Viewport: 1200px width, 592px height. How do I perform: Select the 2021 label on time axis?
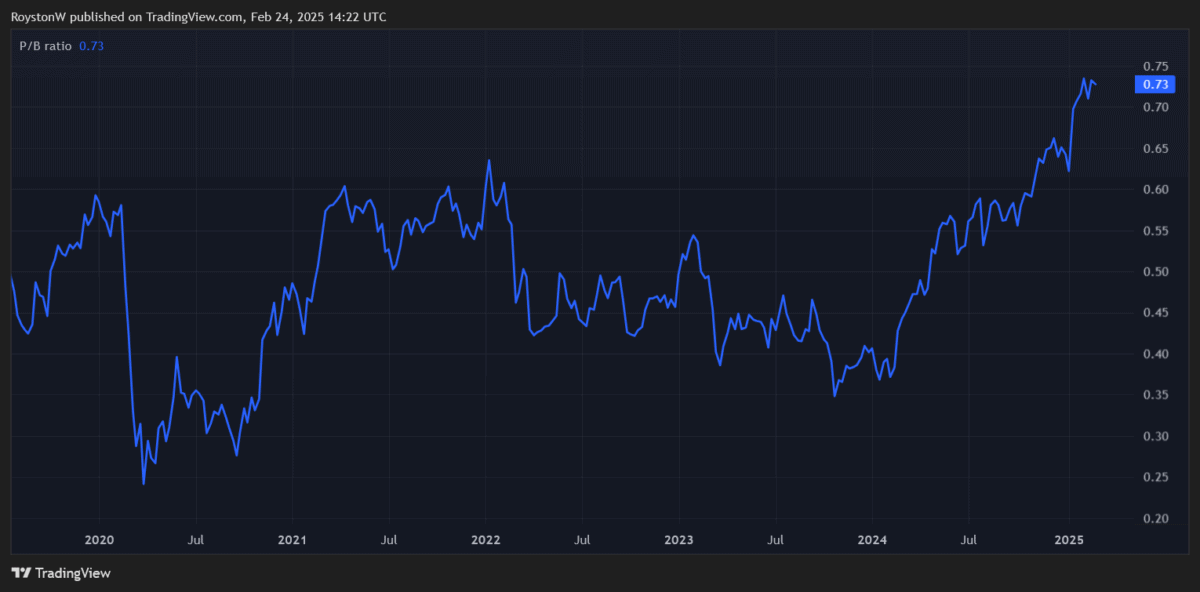coord(292,540)
